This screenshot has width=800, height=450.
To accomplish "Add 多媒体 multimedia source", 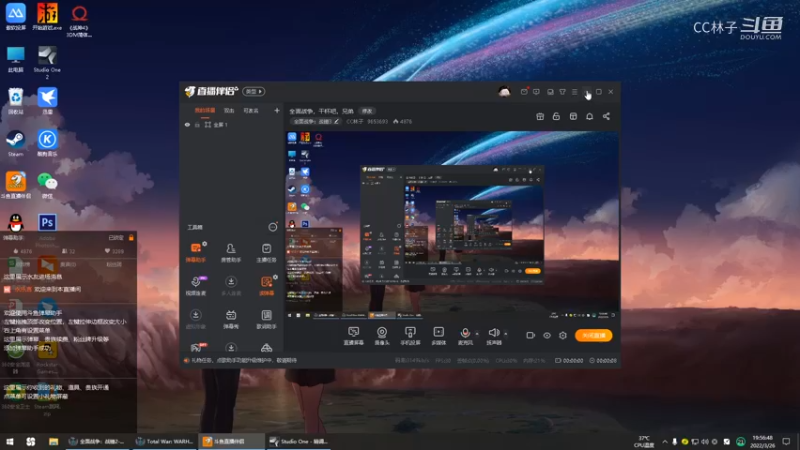I will [x=439, y=336].
